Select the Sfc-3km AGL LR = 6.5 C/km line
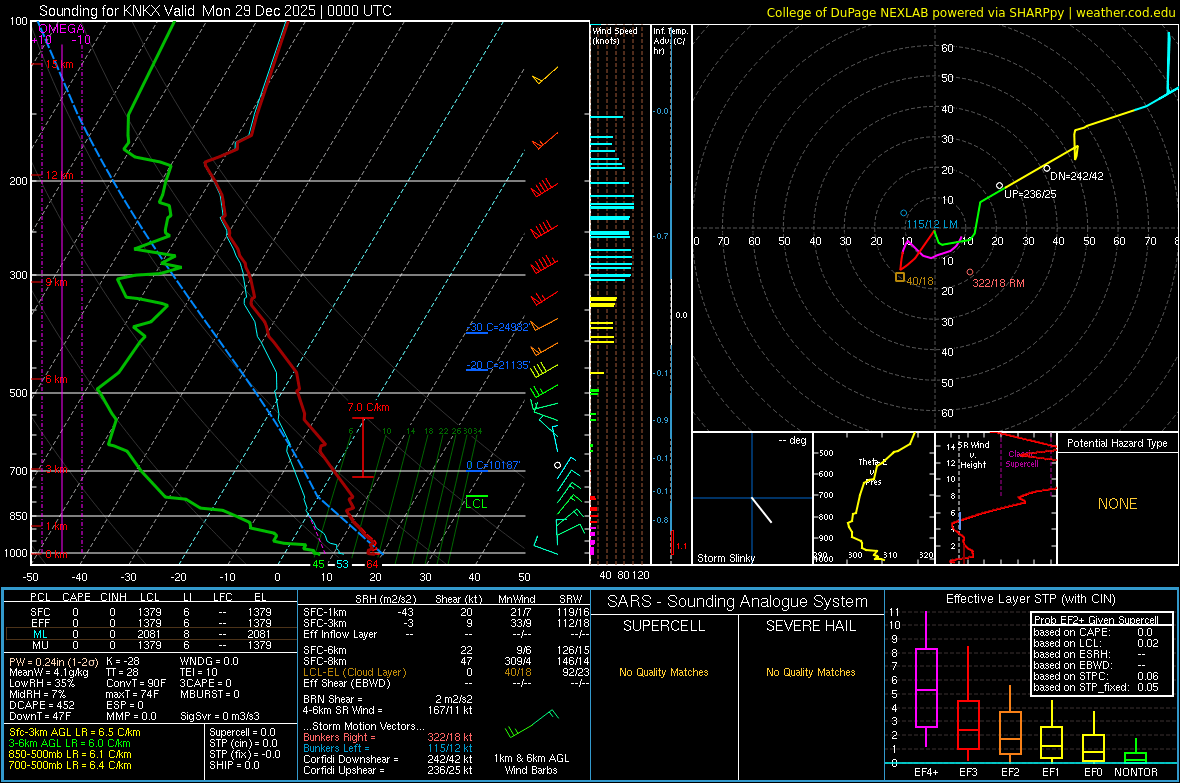This screenshot has width=1180, height=783. coord(75,732)
